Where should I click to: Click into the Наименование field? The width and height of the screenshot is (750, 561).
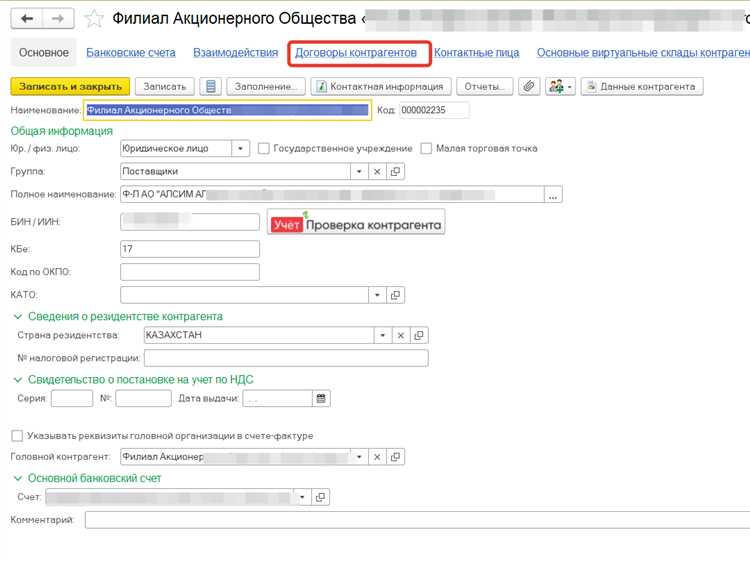[x=228, y=110]
